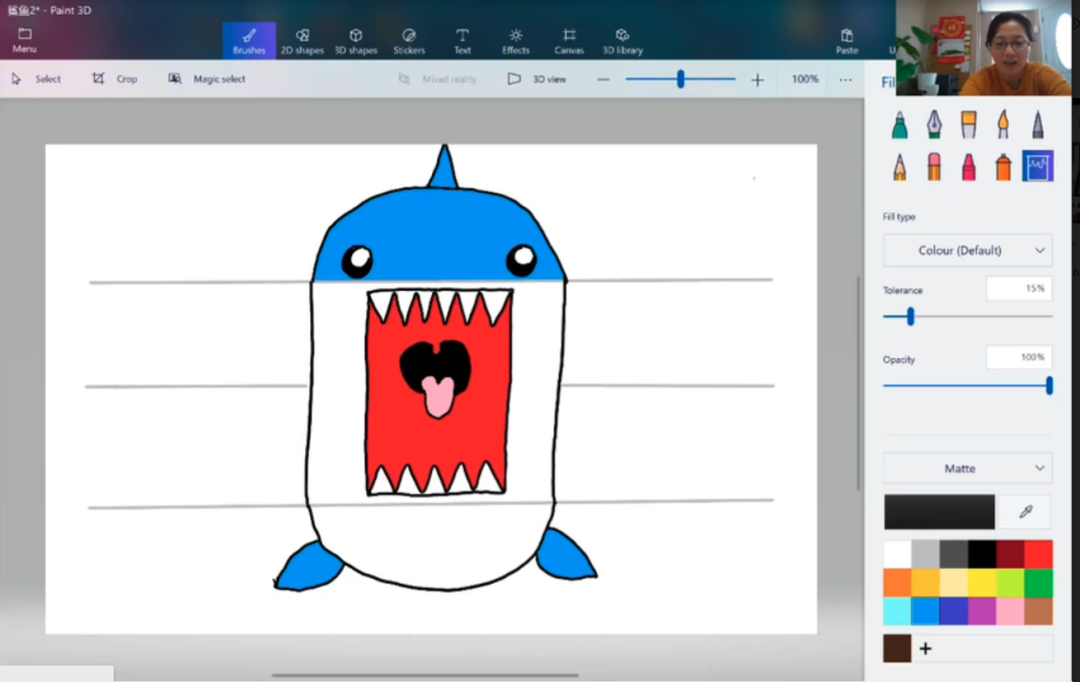Open the 3D library
The image size is (1080, 682).
click(x=623, y=41)
